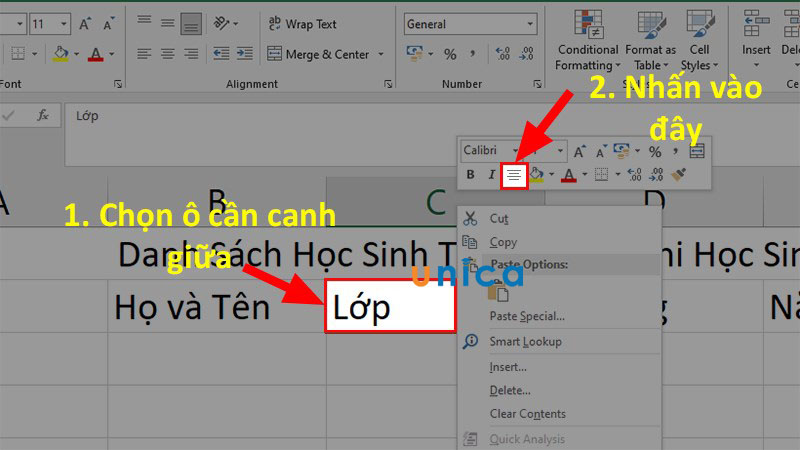Click ribbon Increase Decimal icon
This screenshot has width=800, height=450.
click(503, 54)
